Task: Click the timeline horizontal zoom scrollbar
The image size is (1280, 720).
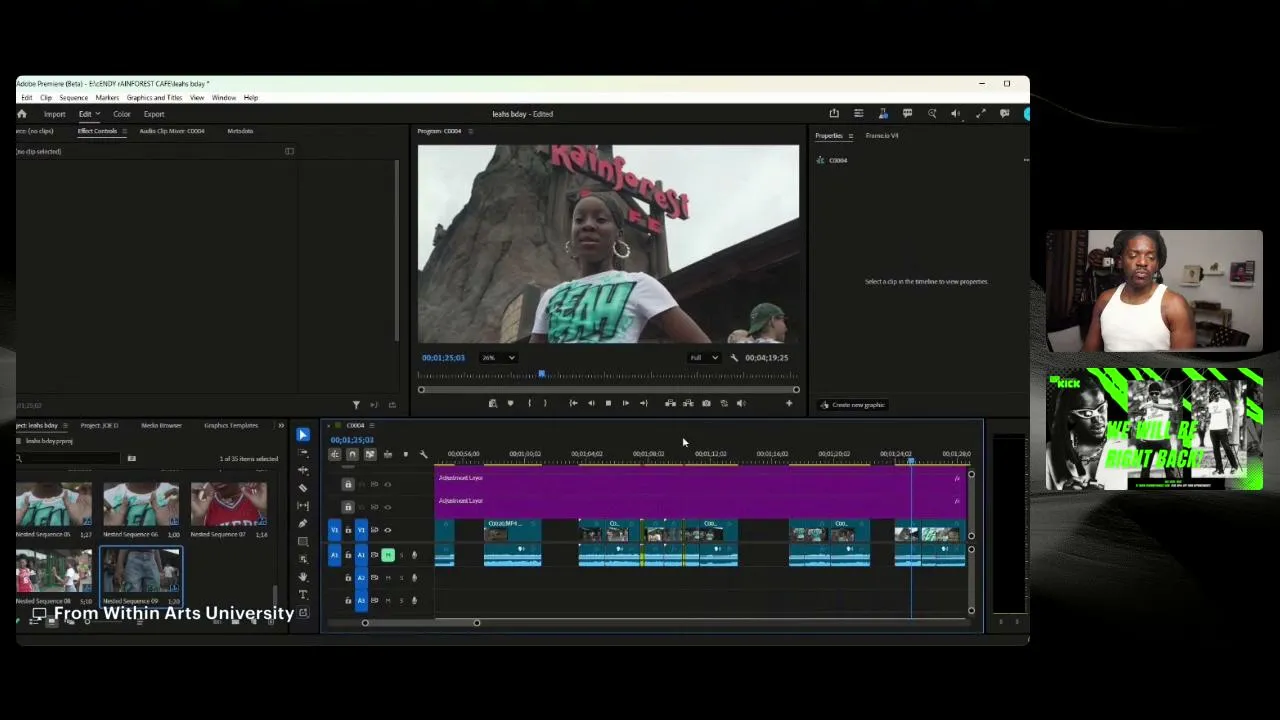Action: pyautogui.click(x=420, y=623)
